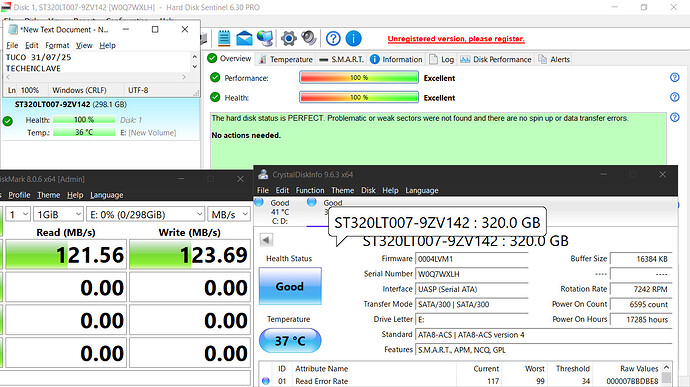
Task: Open Notepad File menu
Action: [12, 45]
